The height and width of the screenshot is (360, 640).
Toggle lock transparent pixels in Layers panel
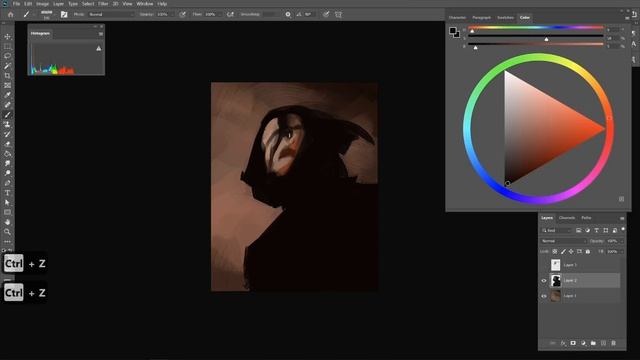[x=555, y=252]
